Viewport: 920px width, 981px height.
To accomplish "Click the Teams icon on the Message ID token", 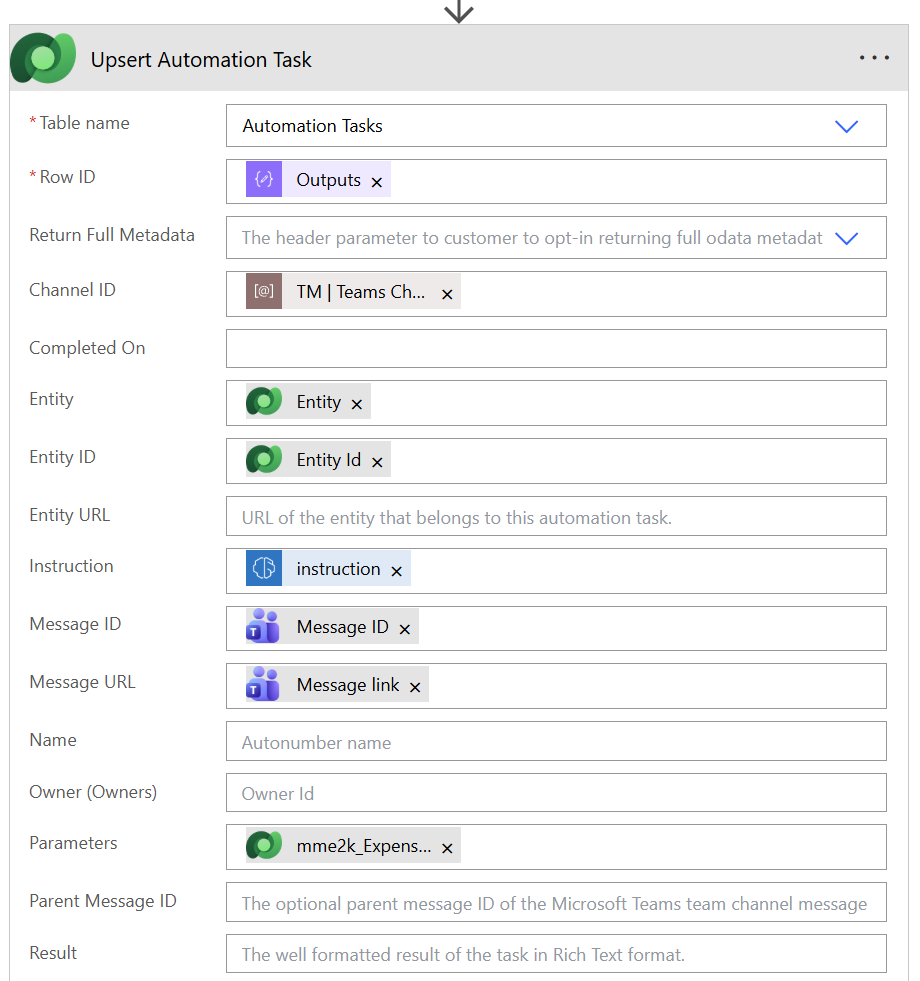I will pyautogui.click(x=264, y=626).
